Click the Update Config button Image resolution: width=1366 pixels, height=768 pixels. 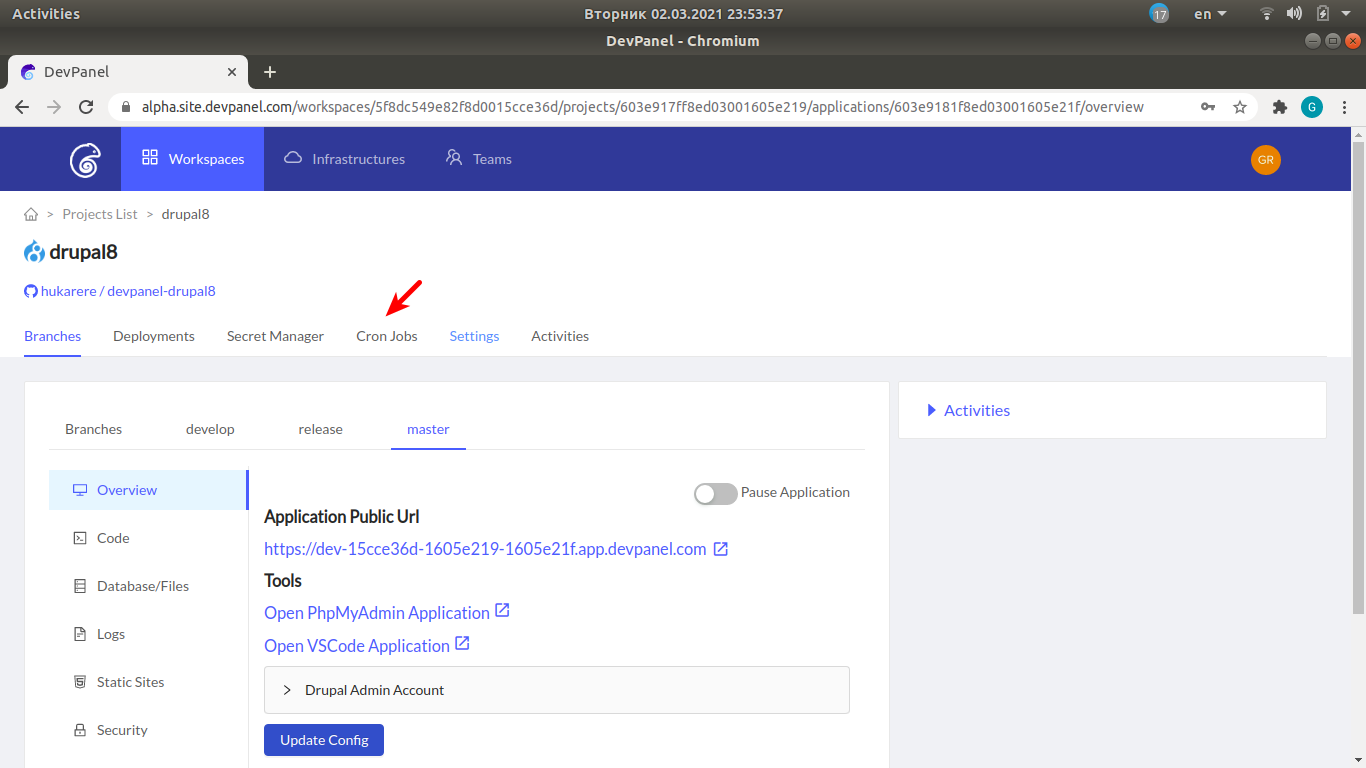[323, 739]
